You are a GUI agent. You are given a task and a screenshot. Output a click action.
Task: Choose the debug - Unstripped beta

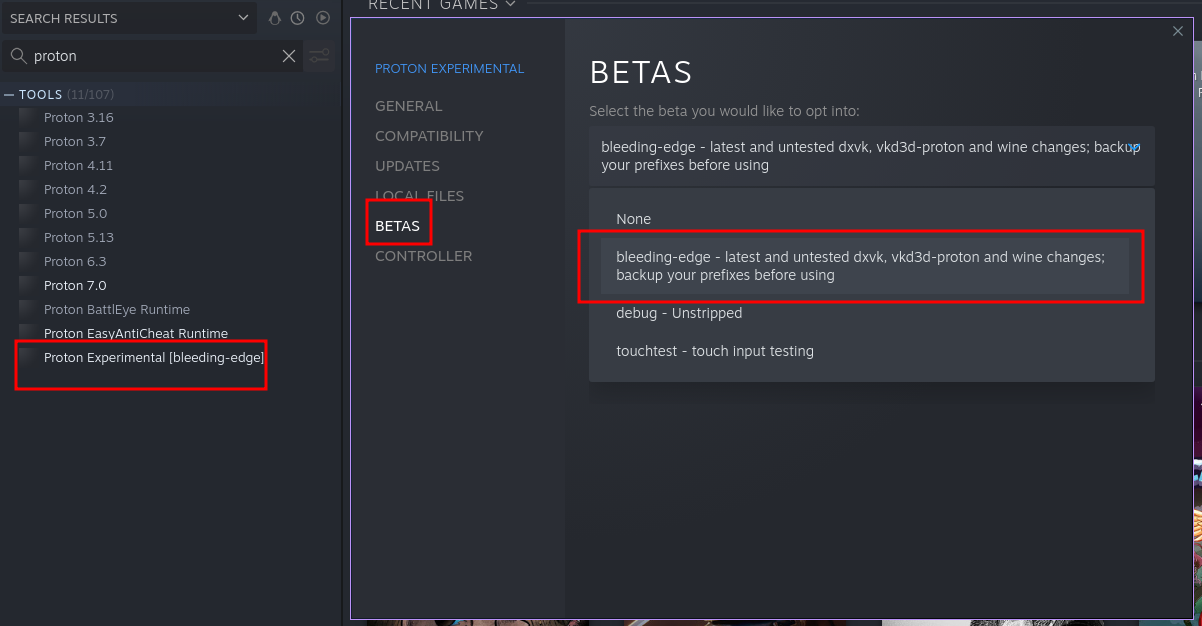point(679,313)
